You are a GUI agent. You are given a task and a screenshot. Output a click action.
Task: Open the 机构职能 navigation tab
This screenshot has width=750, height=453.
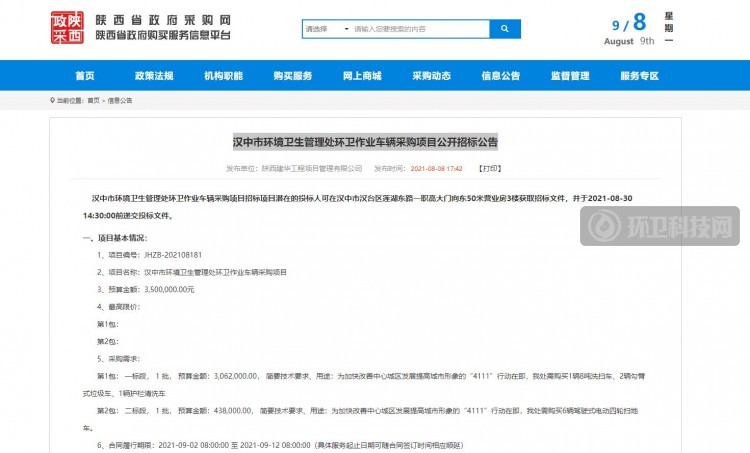[x=223, y=76]
